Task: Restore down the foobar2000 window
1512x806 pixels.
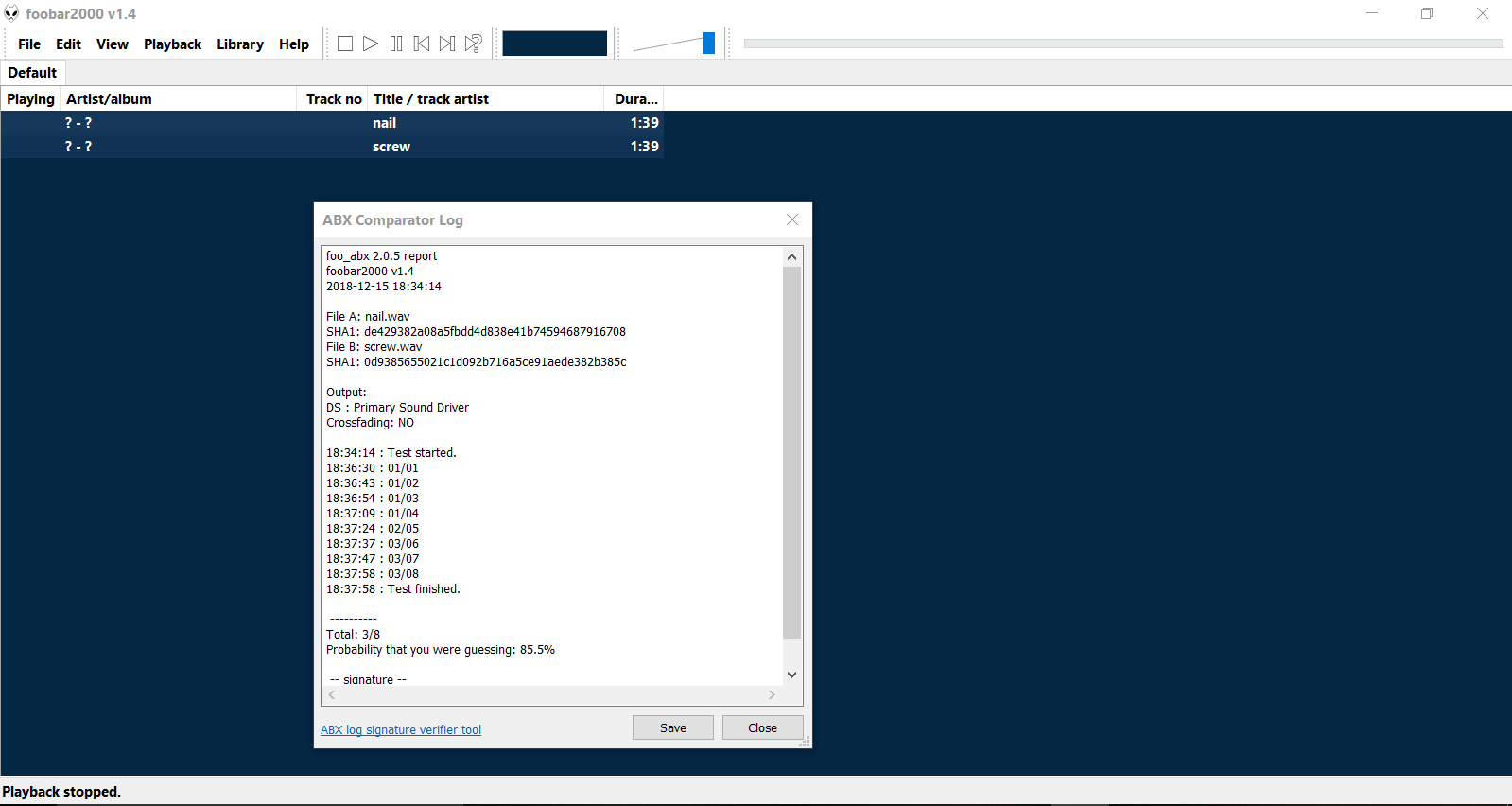Action: [1427, 13]
